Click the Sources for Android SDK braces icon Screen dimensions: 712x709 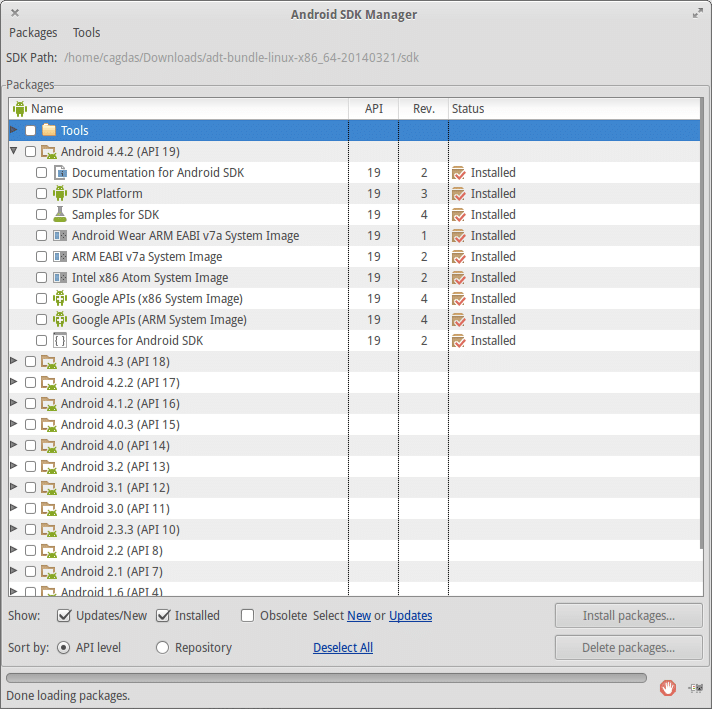[60, 340]
